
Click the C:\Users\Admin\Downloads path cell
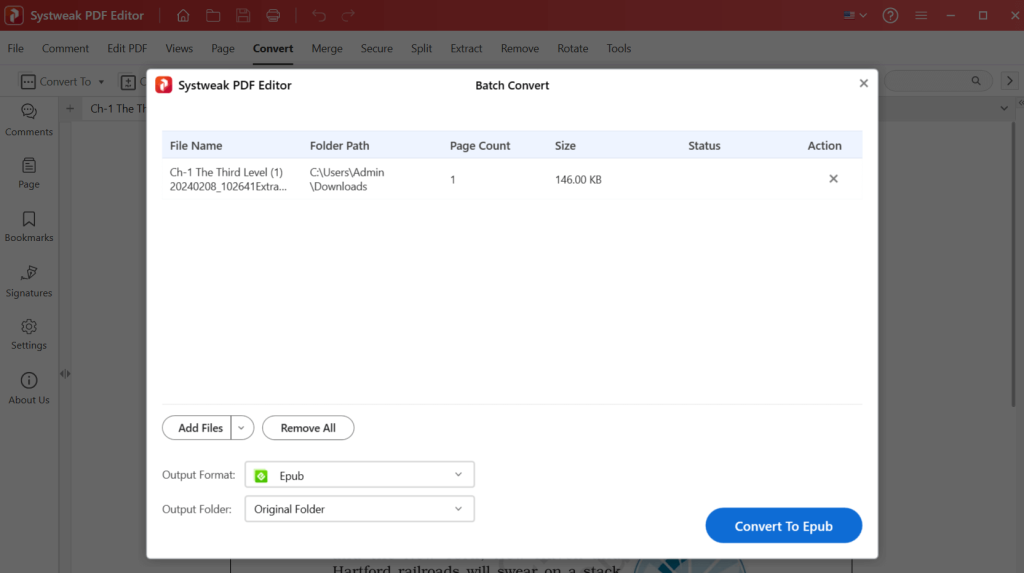347,179
